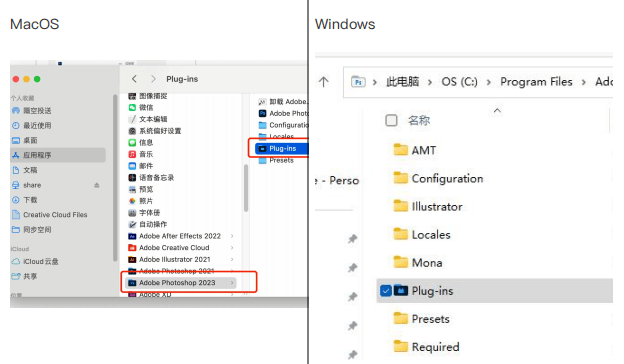
Task: Click Ps folder icon in address bar
Action: [358, 82]
